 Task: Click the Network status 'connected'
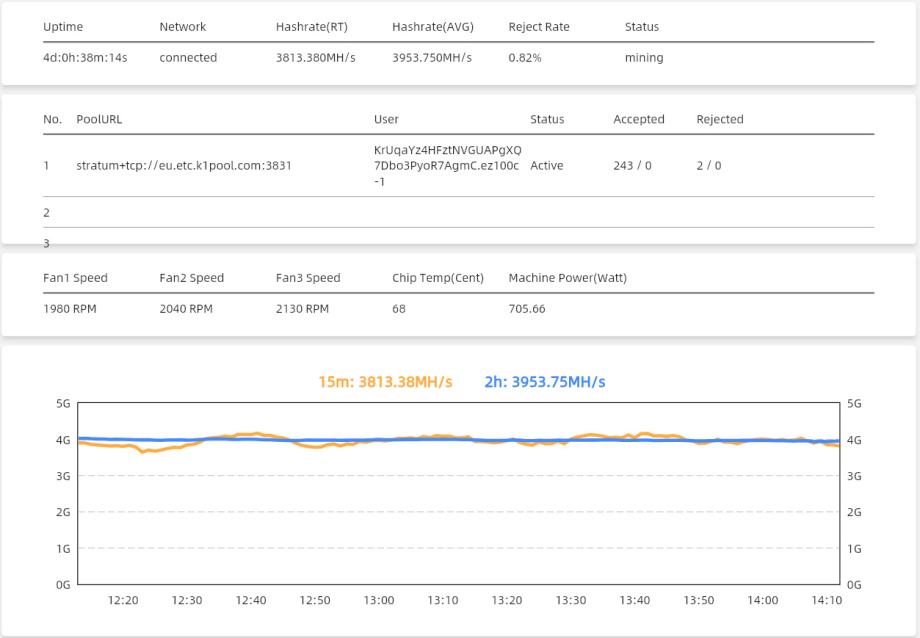[x=188, y=58]
